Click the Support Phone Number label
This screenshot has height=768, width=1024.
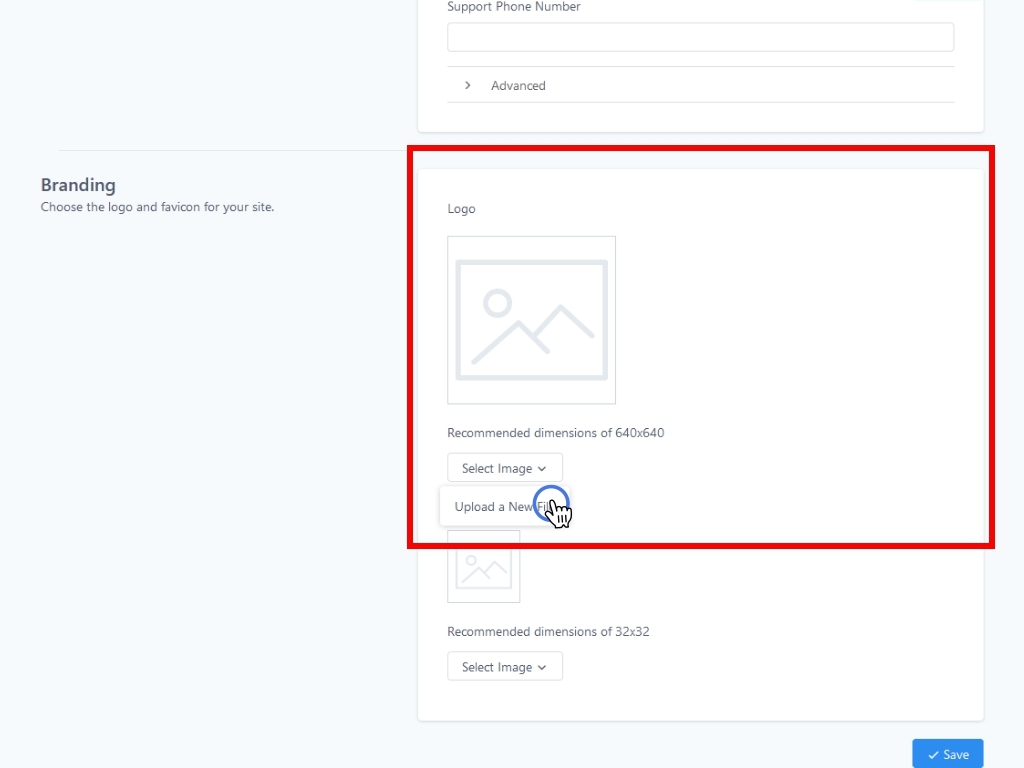[514, 7]
